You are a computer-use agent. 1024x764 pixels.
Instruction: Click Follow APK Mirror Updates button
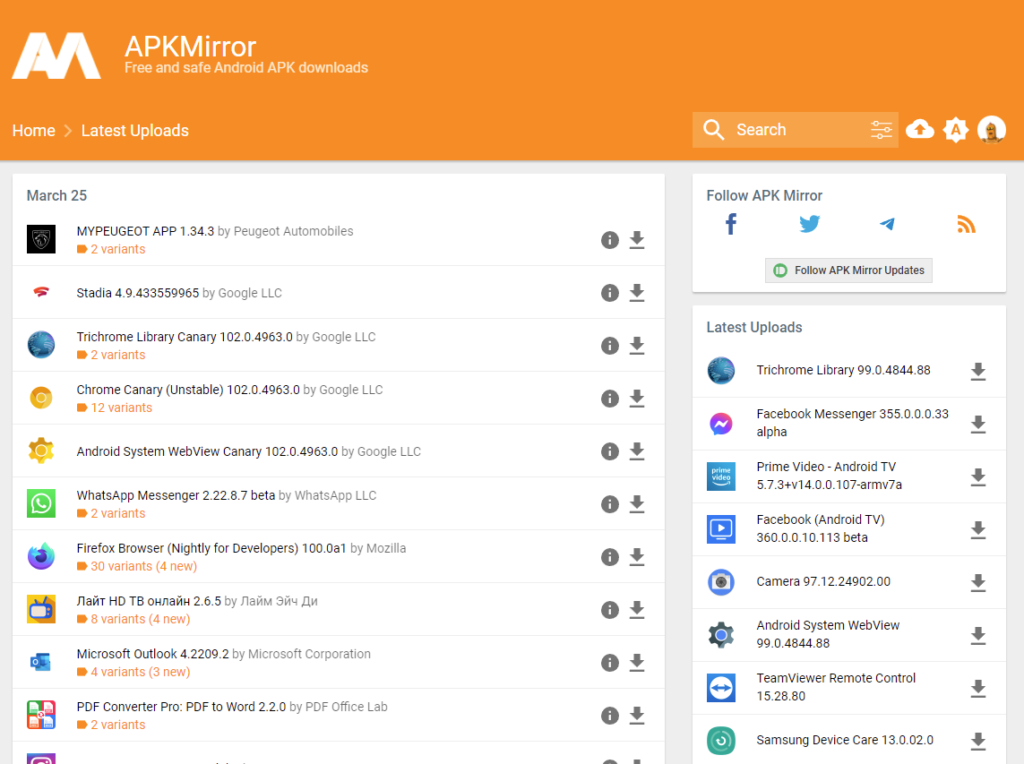tap(848, 270)
